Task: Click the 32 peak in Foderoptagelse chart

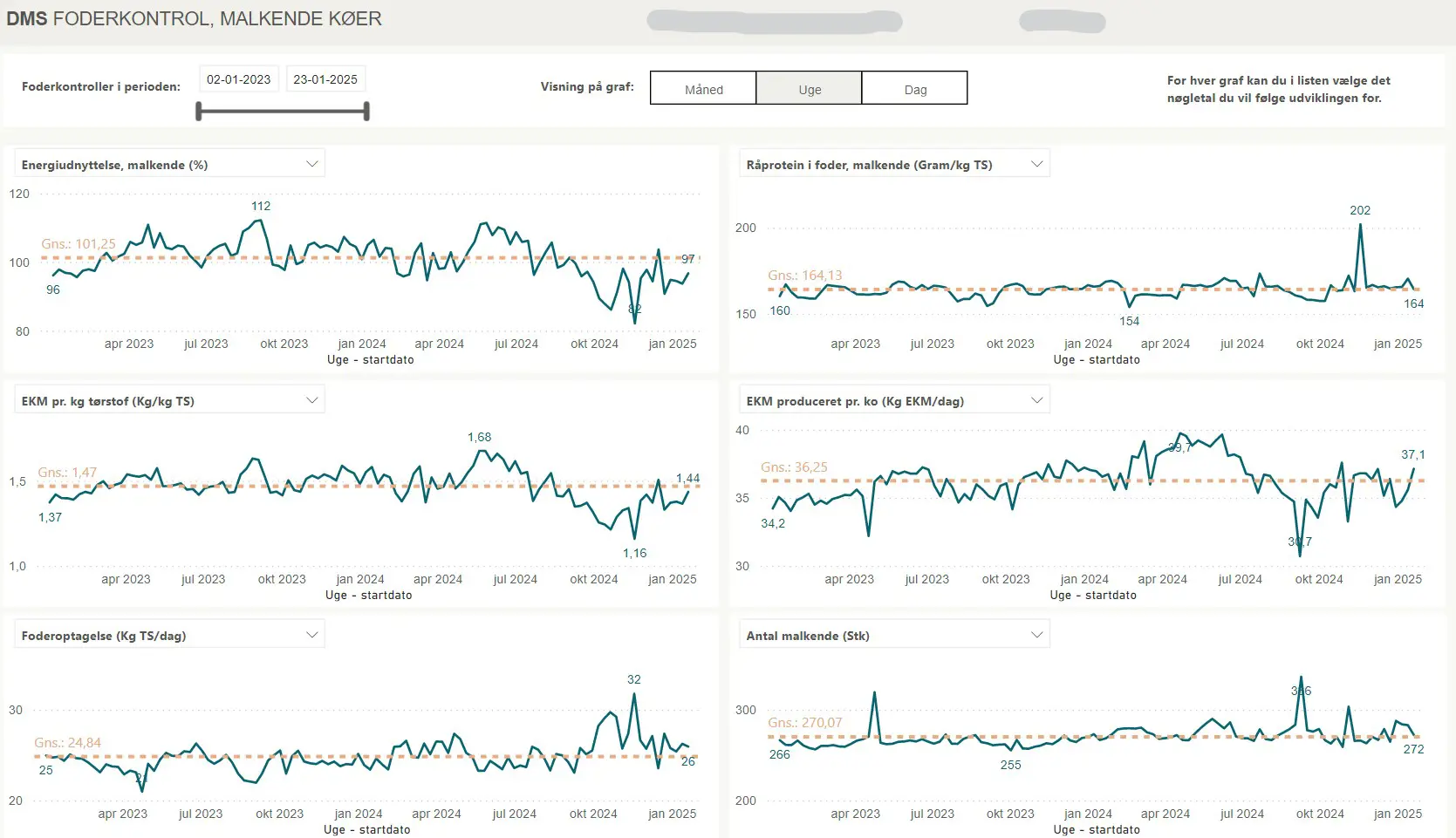Action: (x=633, y=679)
